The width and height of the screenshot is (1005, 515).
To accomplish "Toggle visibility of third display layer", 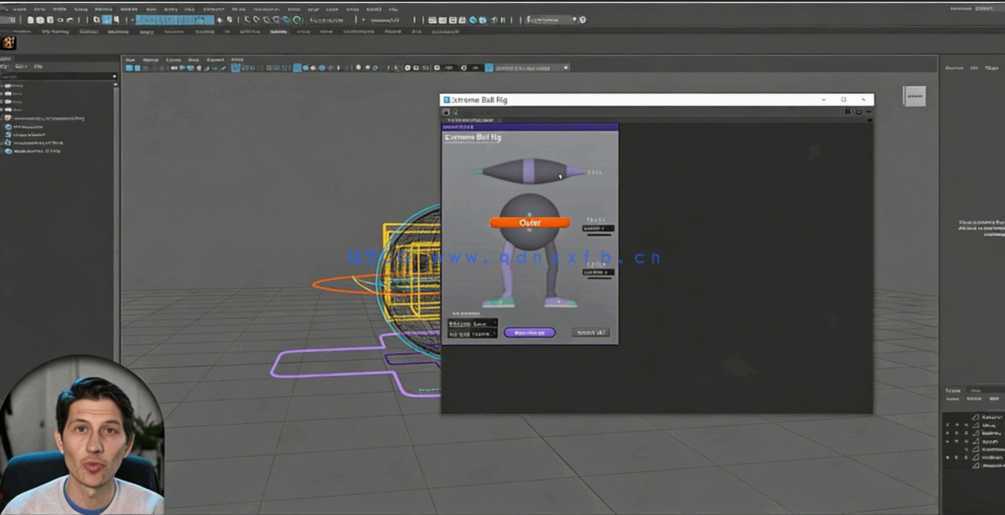I will tap(947, 433).
